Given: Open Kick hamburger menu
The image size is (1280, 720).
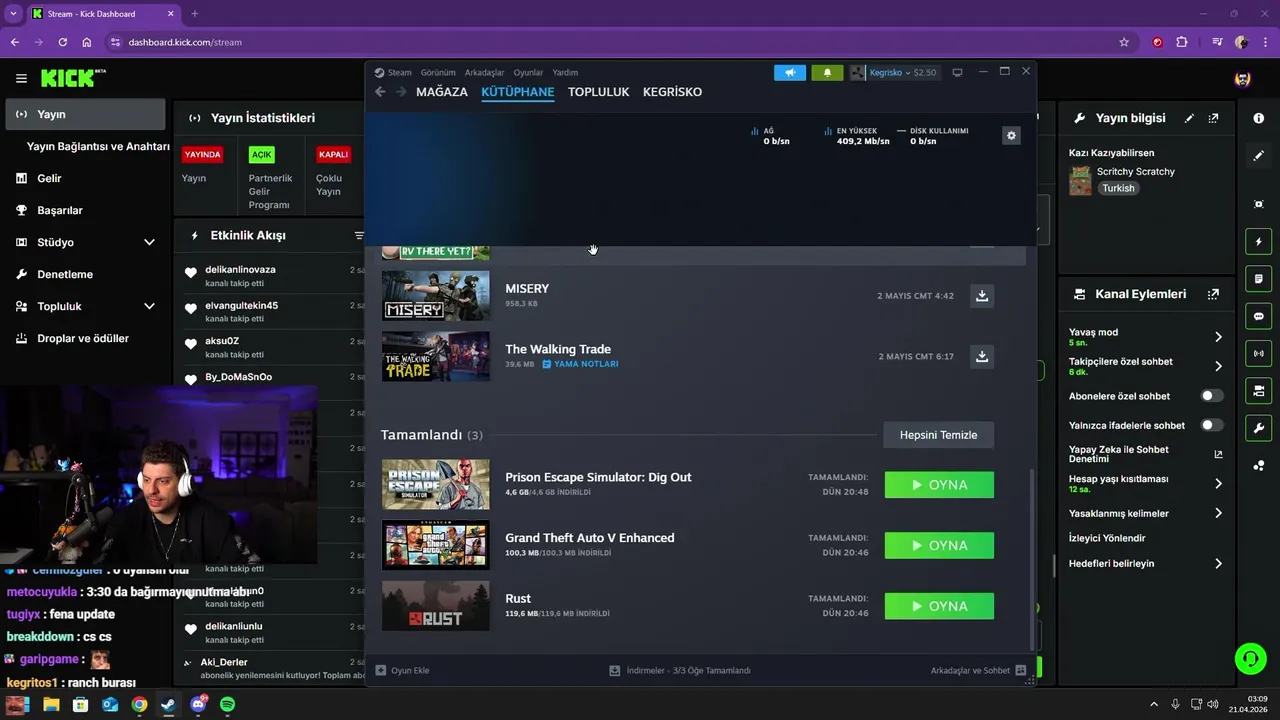Looking at the screenshot, I should click(x=21, y=78).
